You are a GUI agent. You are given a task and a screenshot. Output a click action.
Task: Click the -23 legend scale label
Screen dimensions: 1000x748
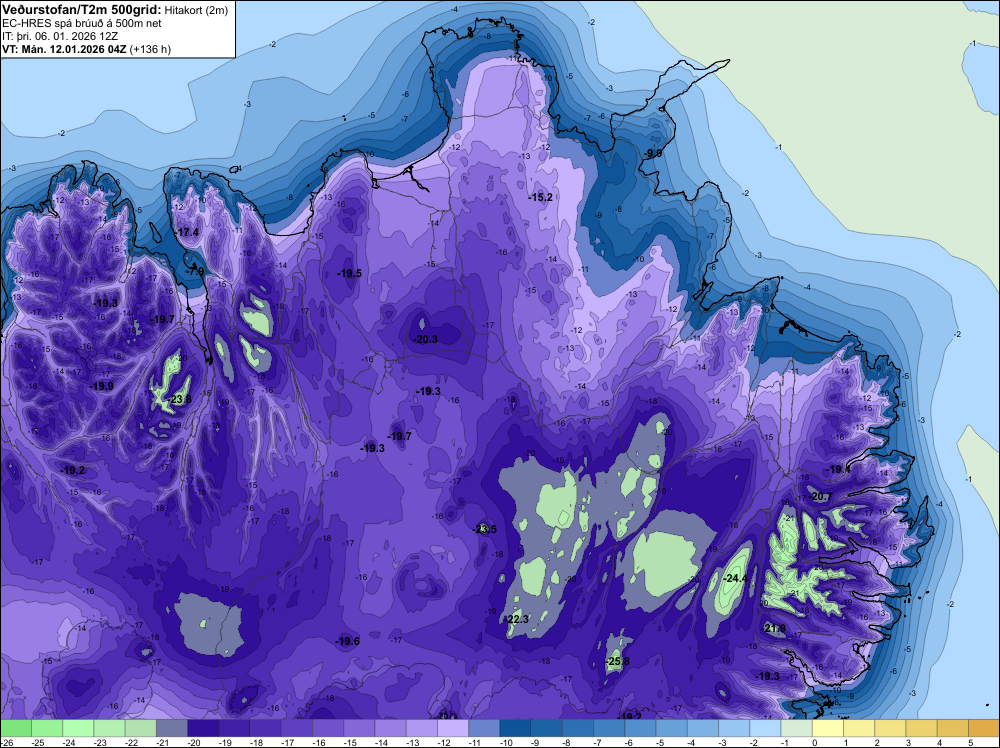tap(101, 742)
